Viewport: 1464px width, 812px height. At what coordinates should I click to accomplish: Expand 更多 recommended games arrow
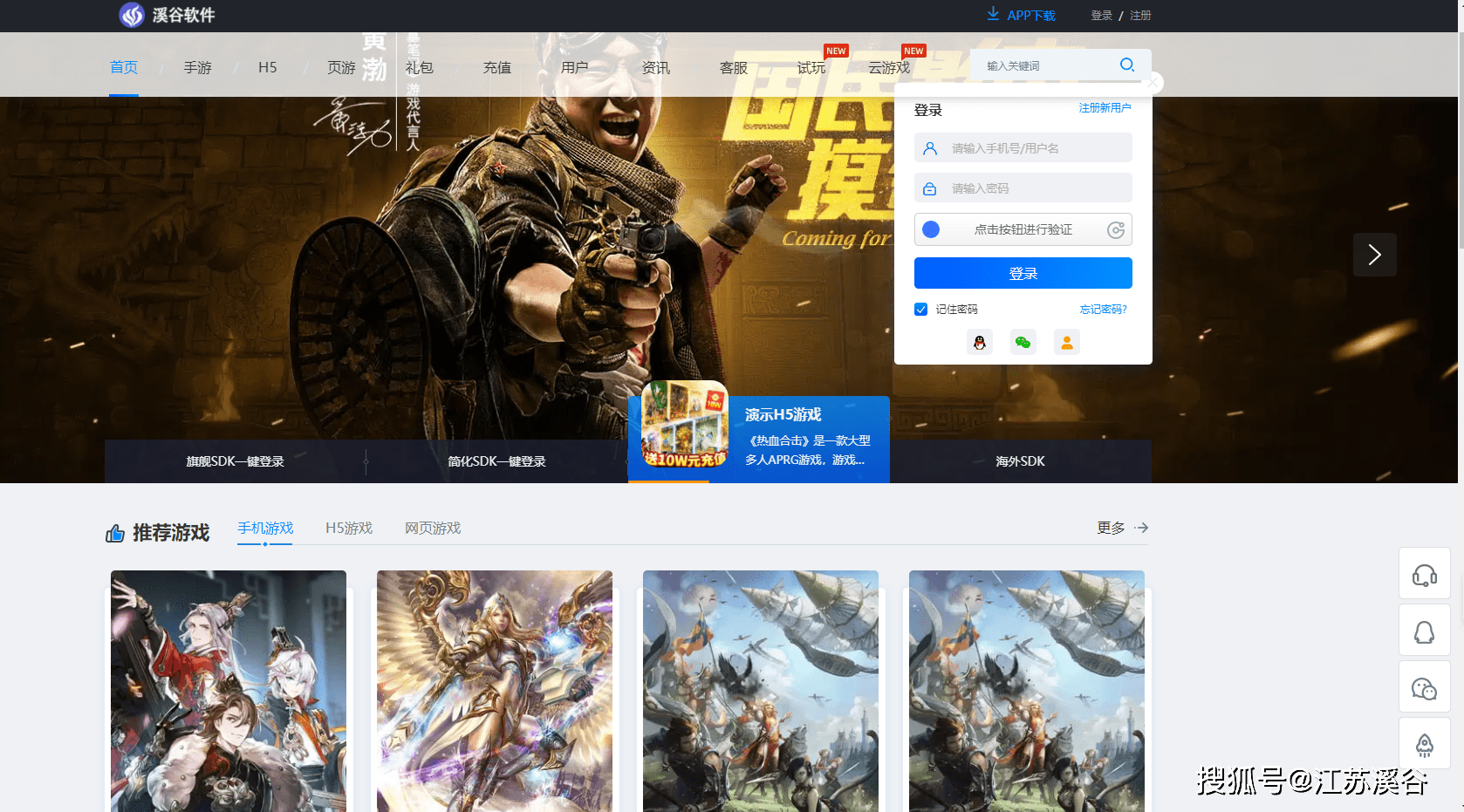pos(1141,528)
